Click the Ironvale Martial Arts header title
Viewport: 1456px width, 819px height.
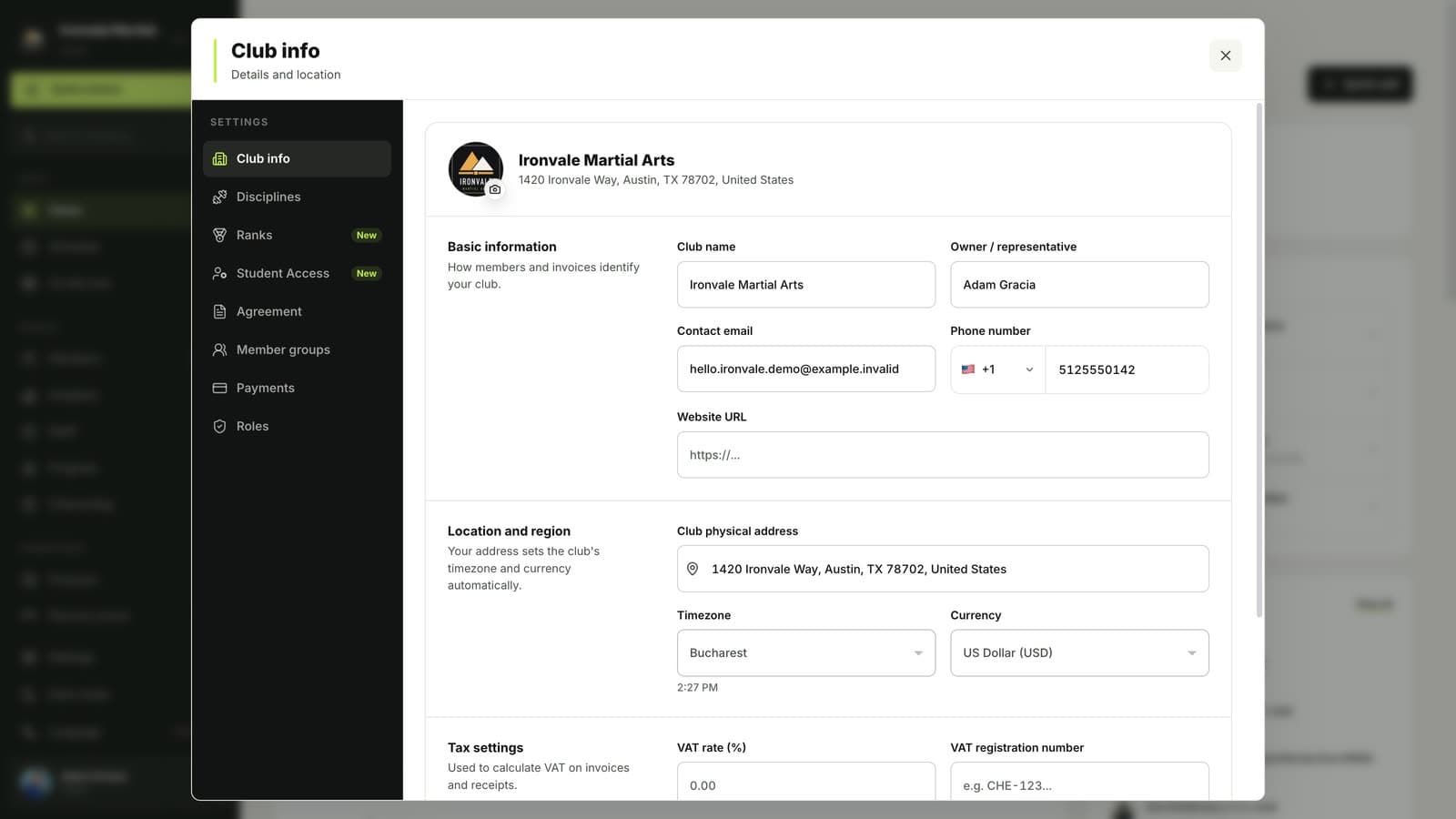(x=596, y=160)
